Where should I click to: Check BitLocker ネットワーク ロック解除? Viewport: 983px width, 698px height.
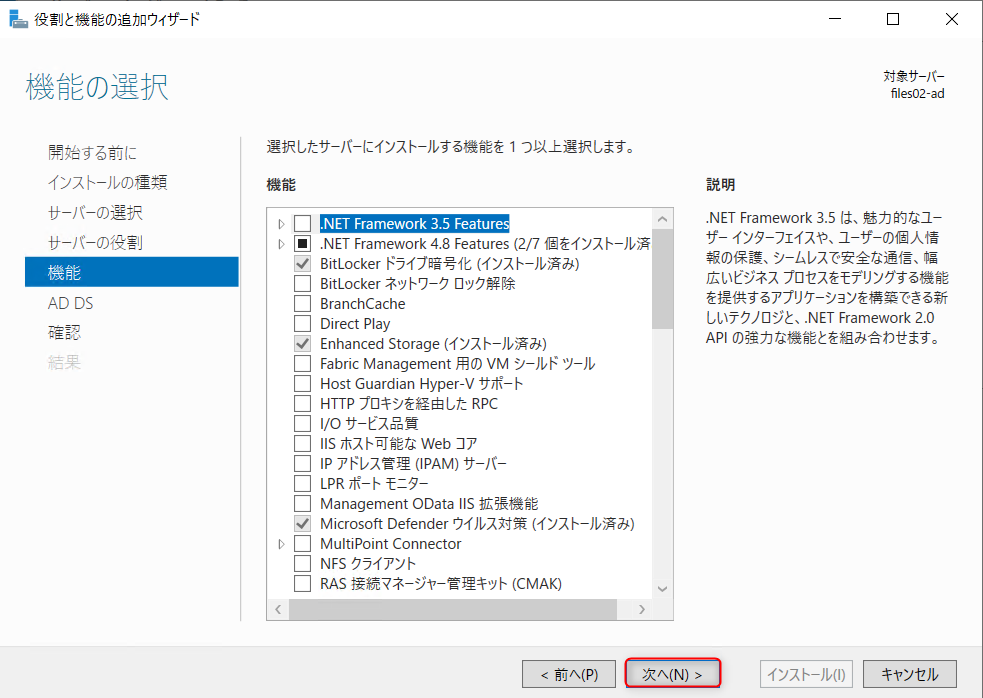pyautogui.click(x=301, y=283)
